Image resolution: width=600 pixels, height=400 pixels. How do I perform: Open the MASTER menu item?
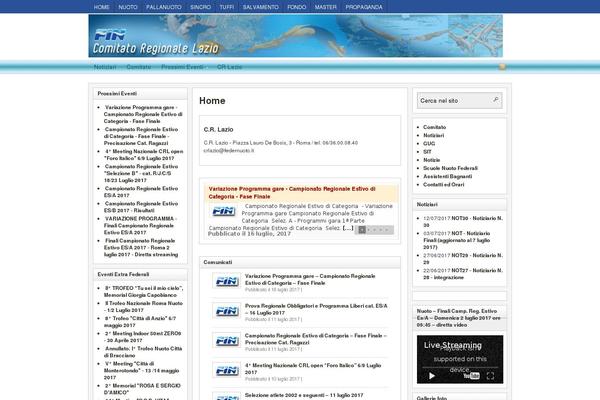click(x=326, y=7)
